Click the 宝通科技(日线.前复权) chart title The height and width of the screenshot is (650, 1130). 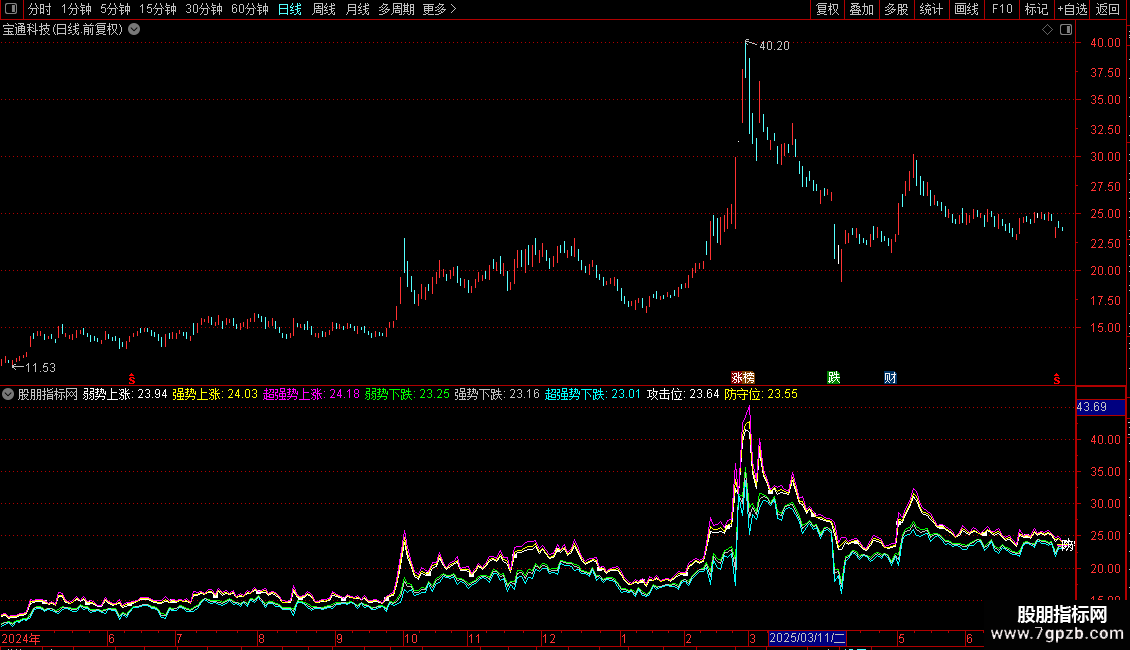tap(63, 30)
